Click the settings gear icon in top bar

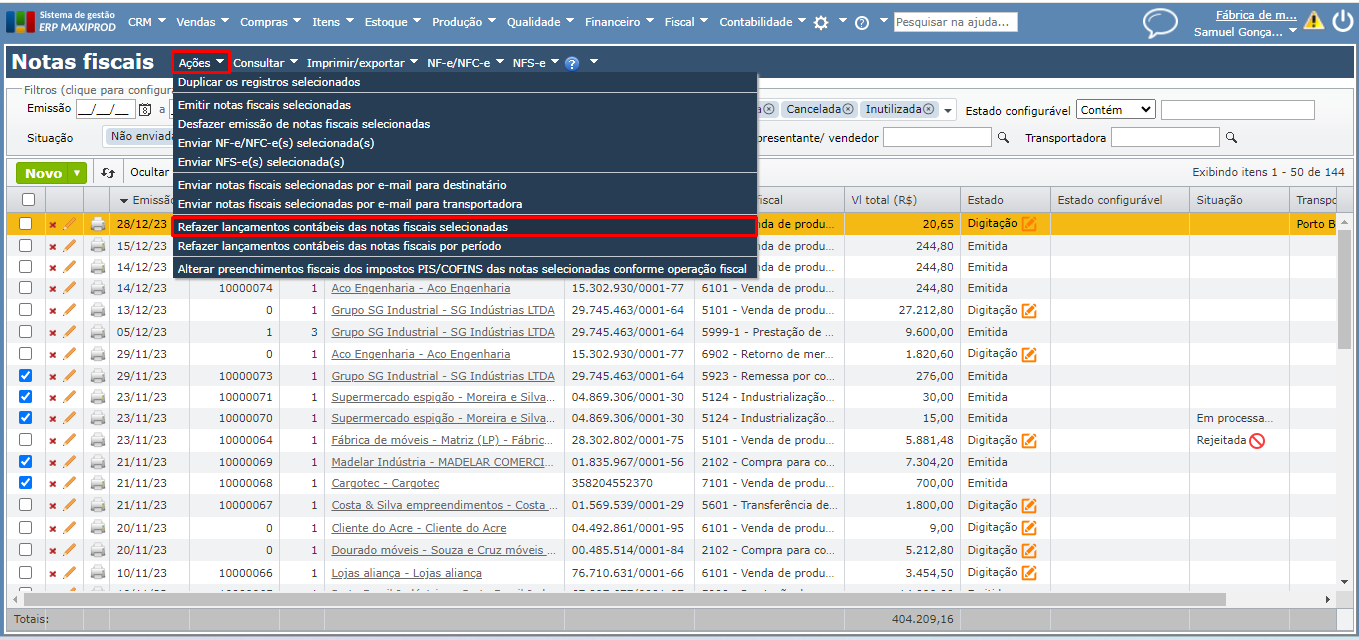coord(821,22)
